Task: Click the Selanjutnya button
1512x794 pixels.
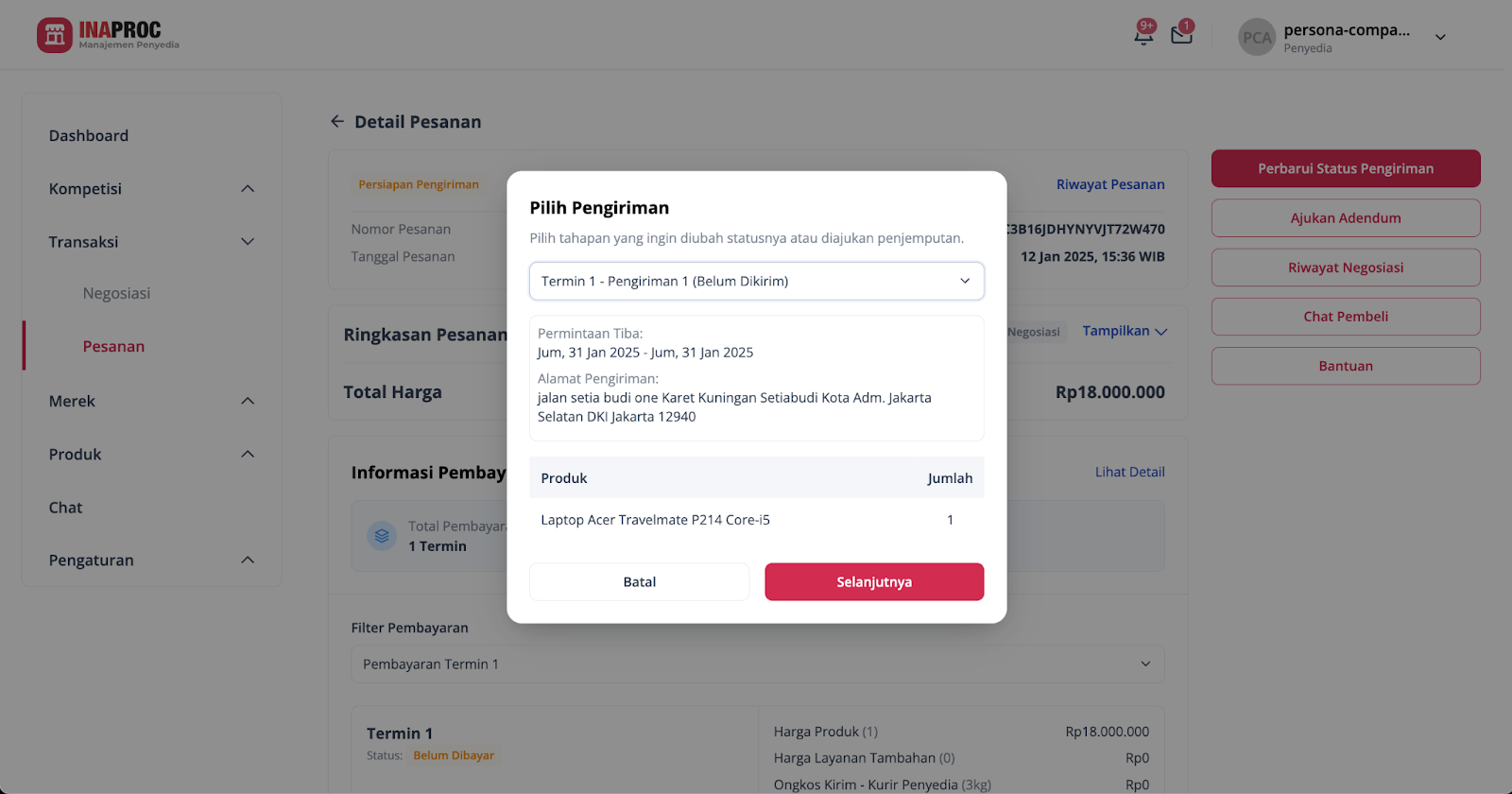Action: pos(874,581)
